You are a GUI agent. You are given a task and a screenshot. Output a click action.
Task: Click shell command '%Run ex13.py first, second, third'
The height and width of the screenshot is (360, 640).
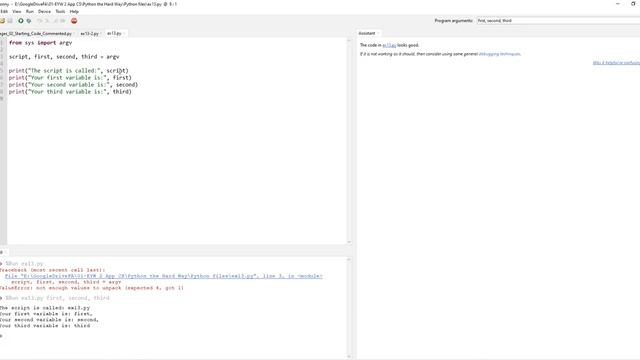58,298
